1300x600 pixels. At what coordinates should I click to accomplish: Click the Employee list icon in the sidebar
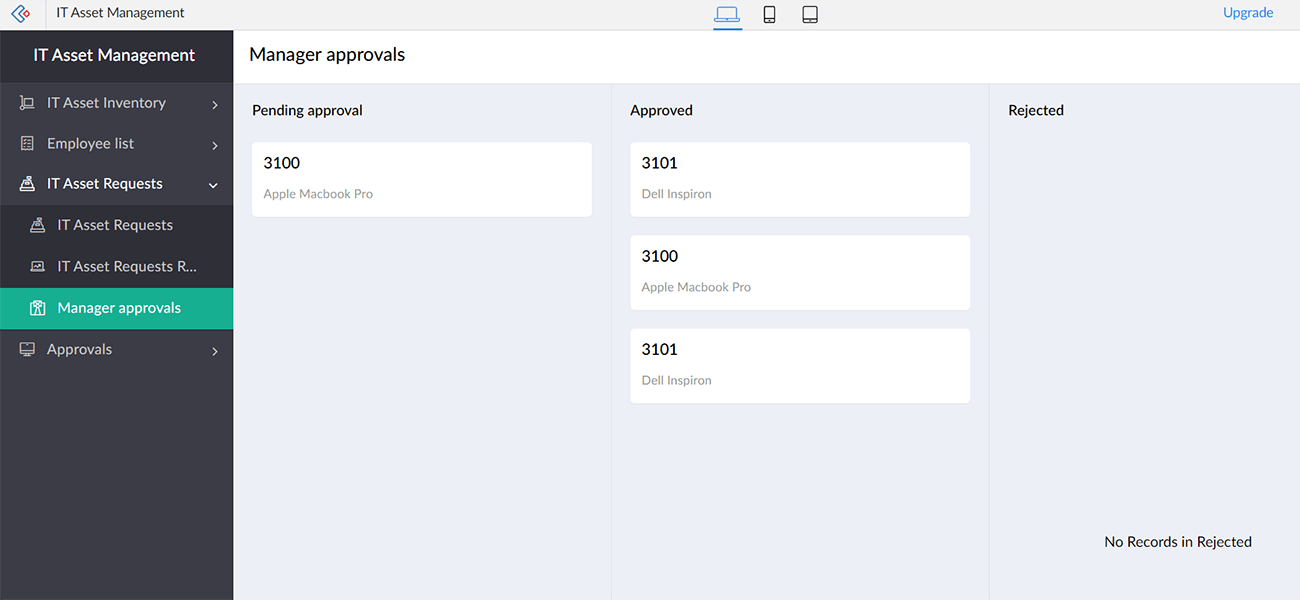click(x=26, y=143)
